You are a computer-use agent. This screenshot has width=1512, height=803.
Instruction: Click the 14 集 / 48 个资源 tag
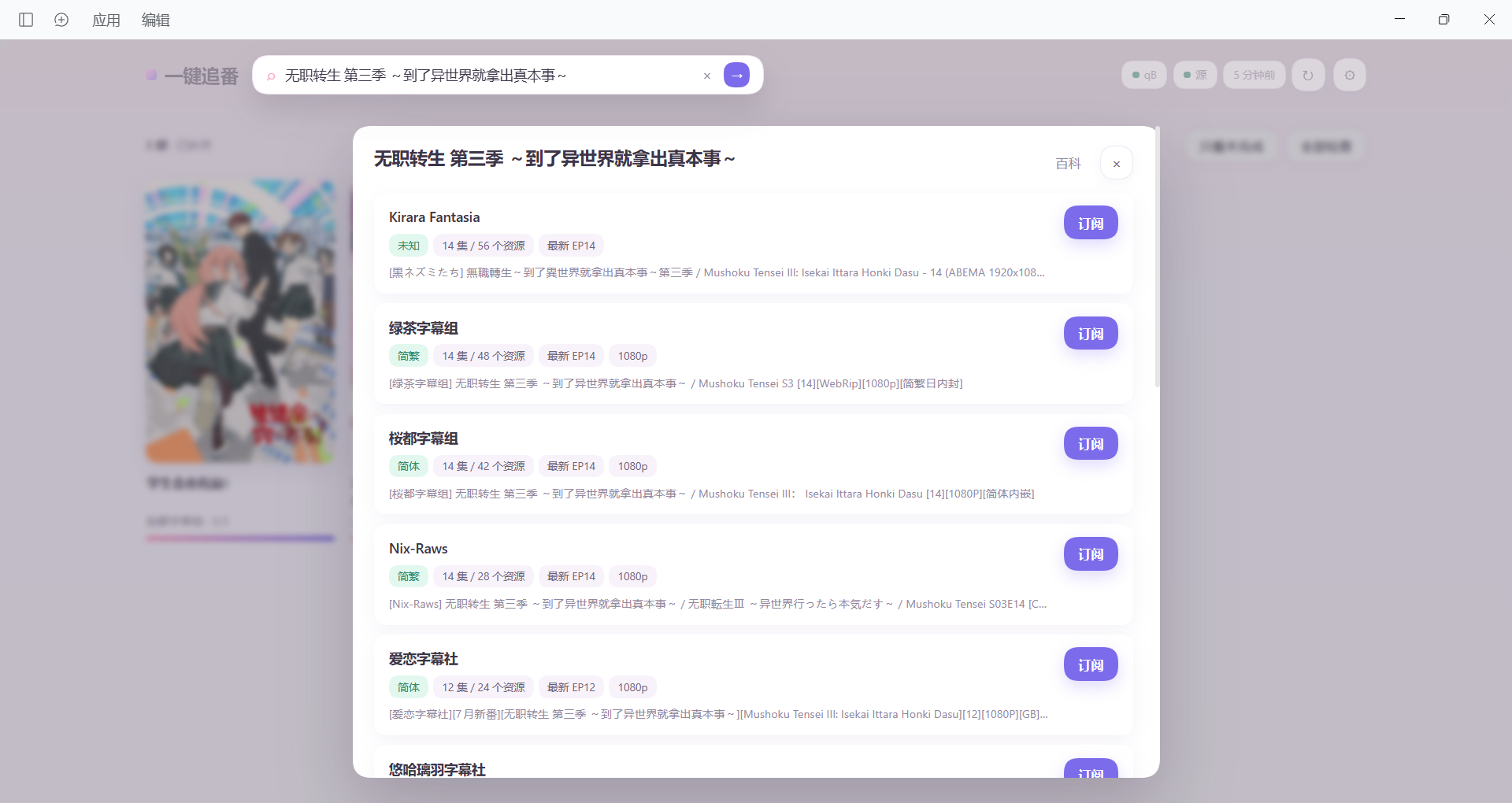coord(484,356)
